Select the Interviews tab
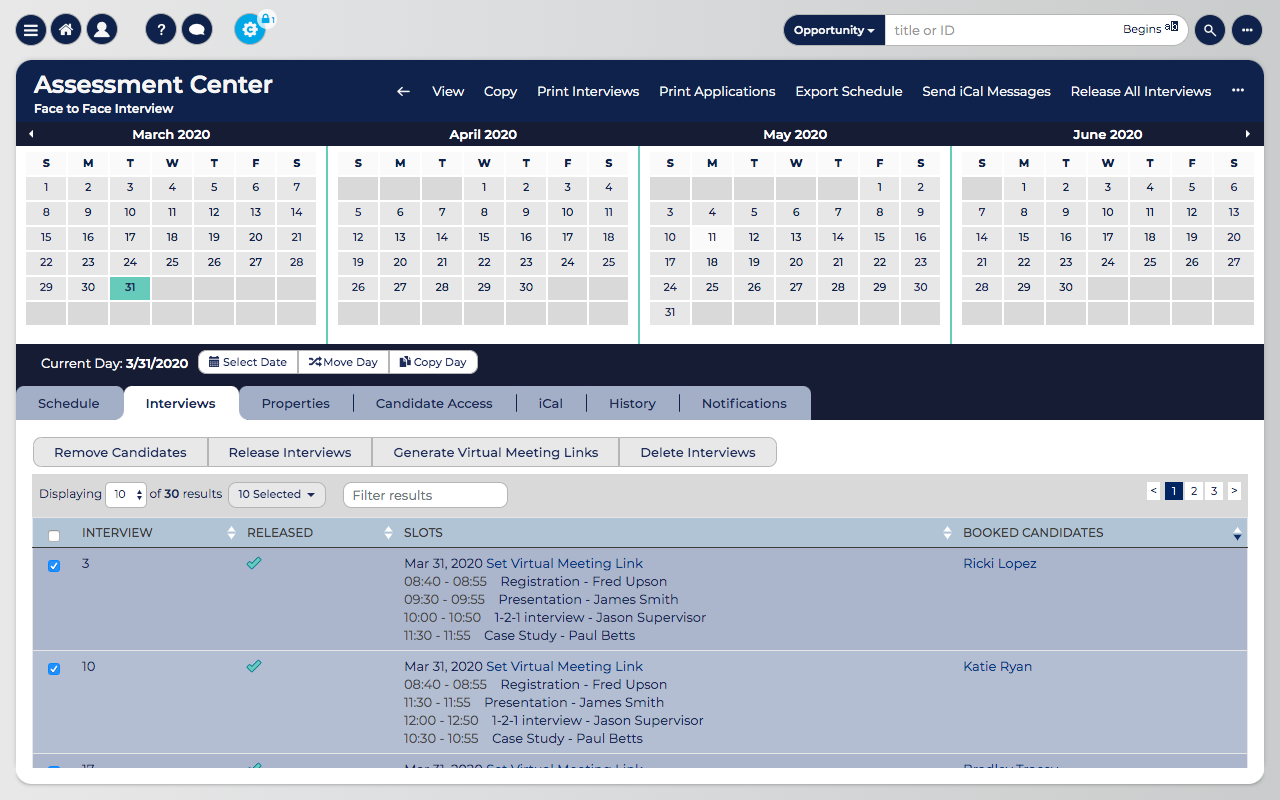Viewport: 1280px width, 800px height. [x=181, y=403]
